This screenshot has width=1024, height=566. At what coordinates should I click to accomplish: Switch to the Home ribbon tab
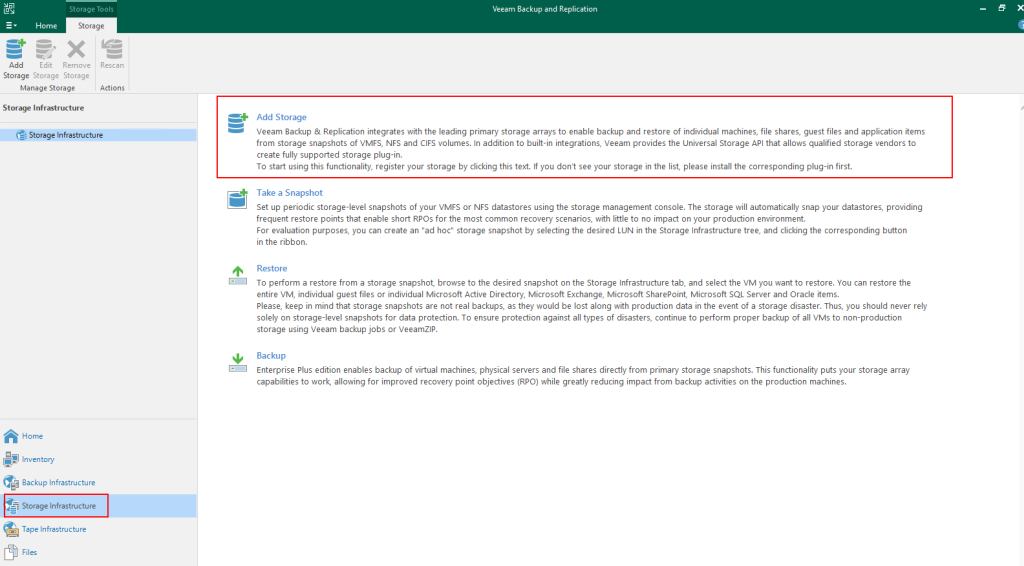click(46, 25)
